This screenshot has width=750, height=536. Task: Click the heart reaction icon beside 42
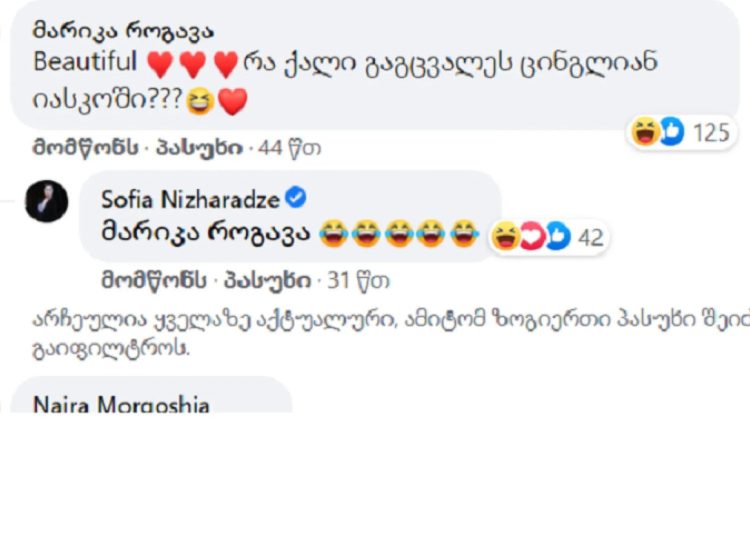pos(531,236)
